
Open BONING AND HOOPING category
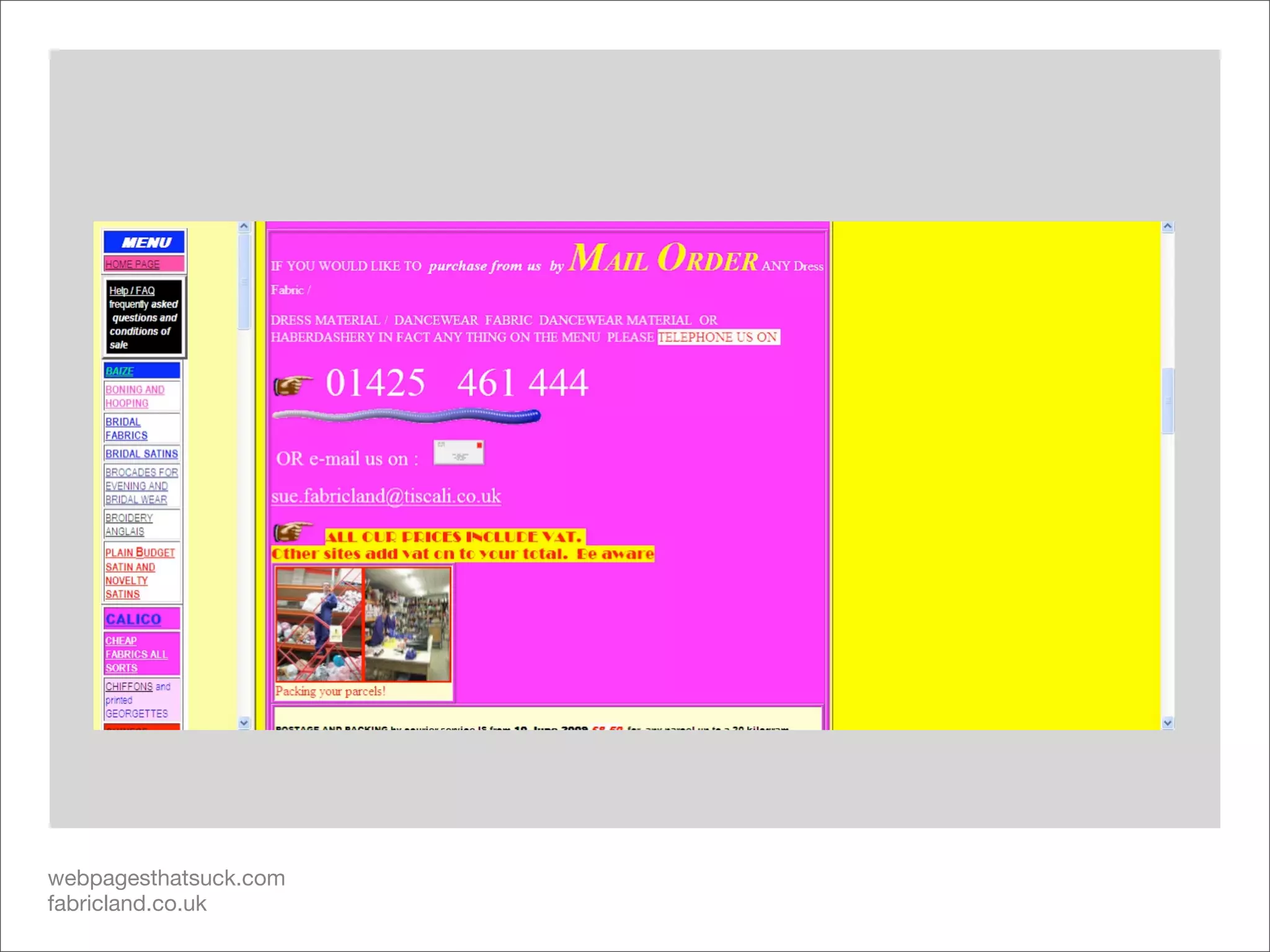135,396
